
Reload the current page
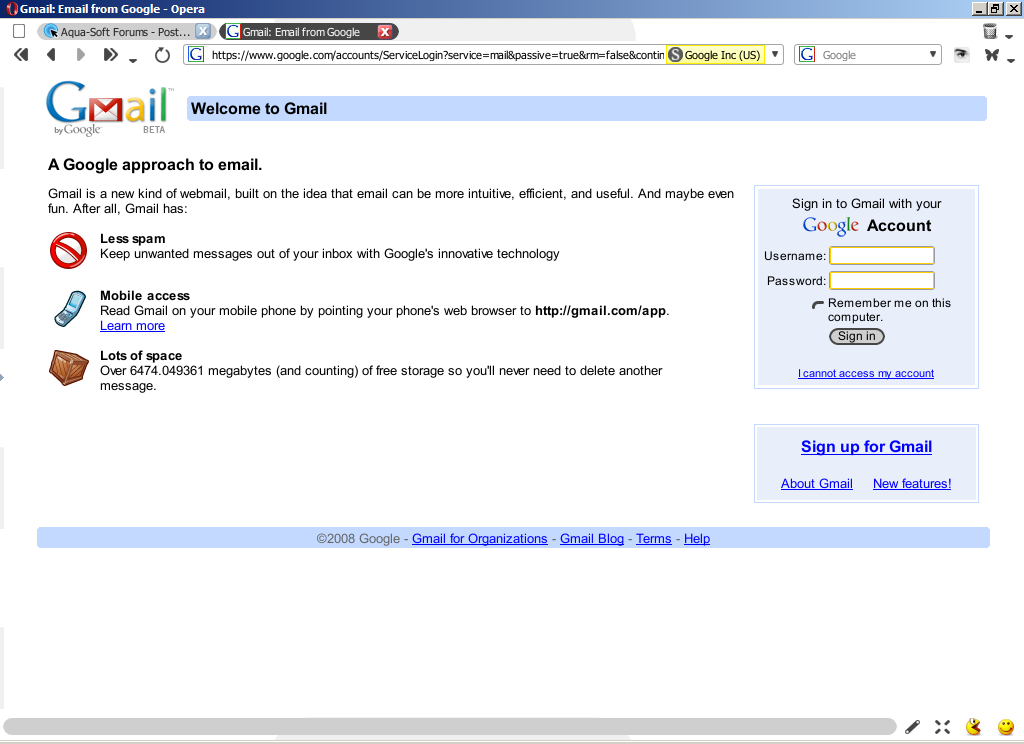click(162, 56)
